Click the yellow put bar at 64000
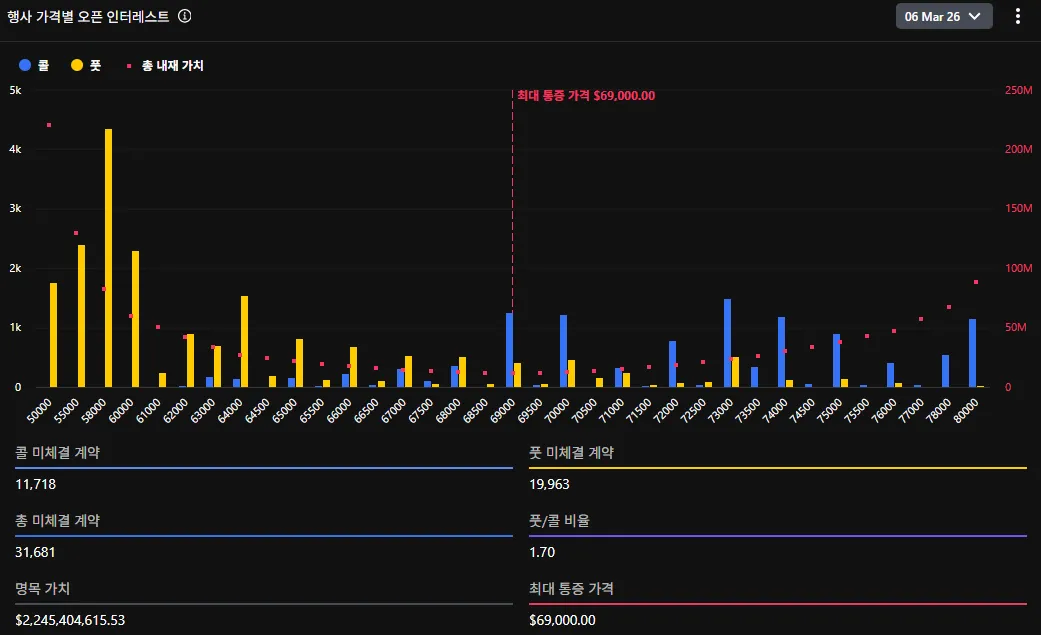 pyautogui.click(x=244, y=341)
